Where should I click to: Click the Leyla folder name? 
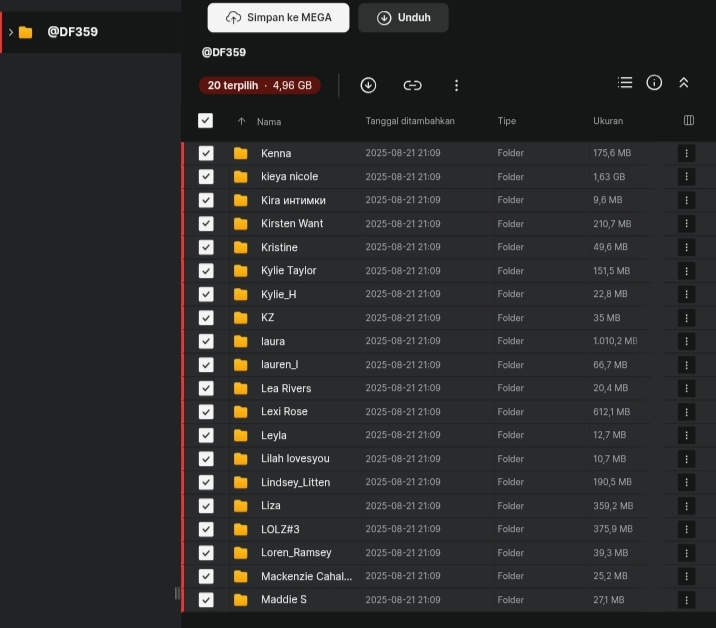click(274, 435)
